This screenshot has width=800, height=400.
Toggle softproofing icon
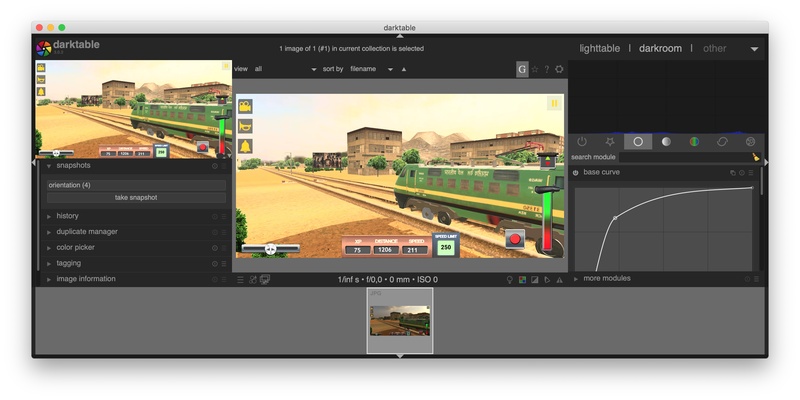[x=547, y=280]
